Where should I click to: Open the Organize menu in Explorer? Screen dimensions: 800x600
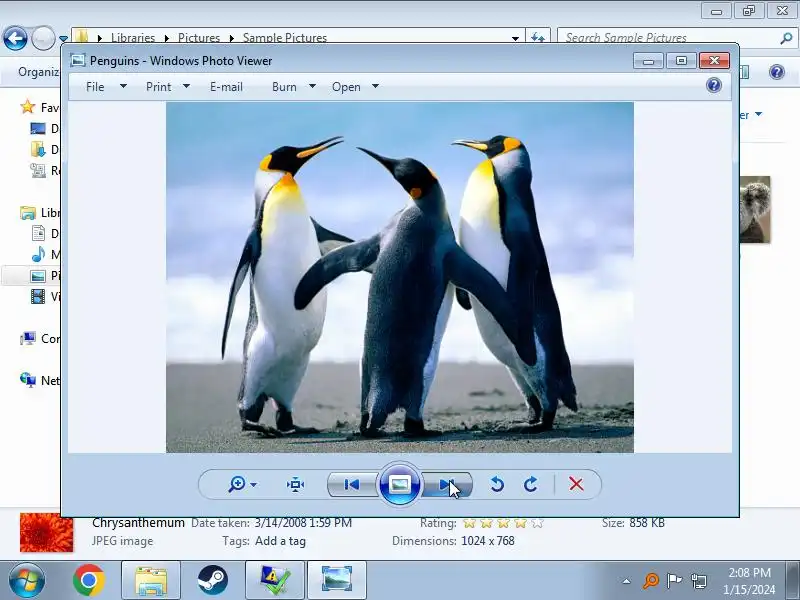click(38, 72)
